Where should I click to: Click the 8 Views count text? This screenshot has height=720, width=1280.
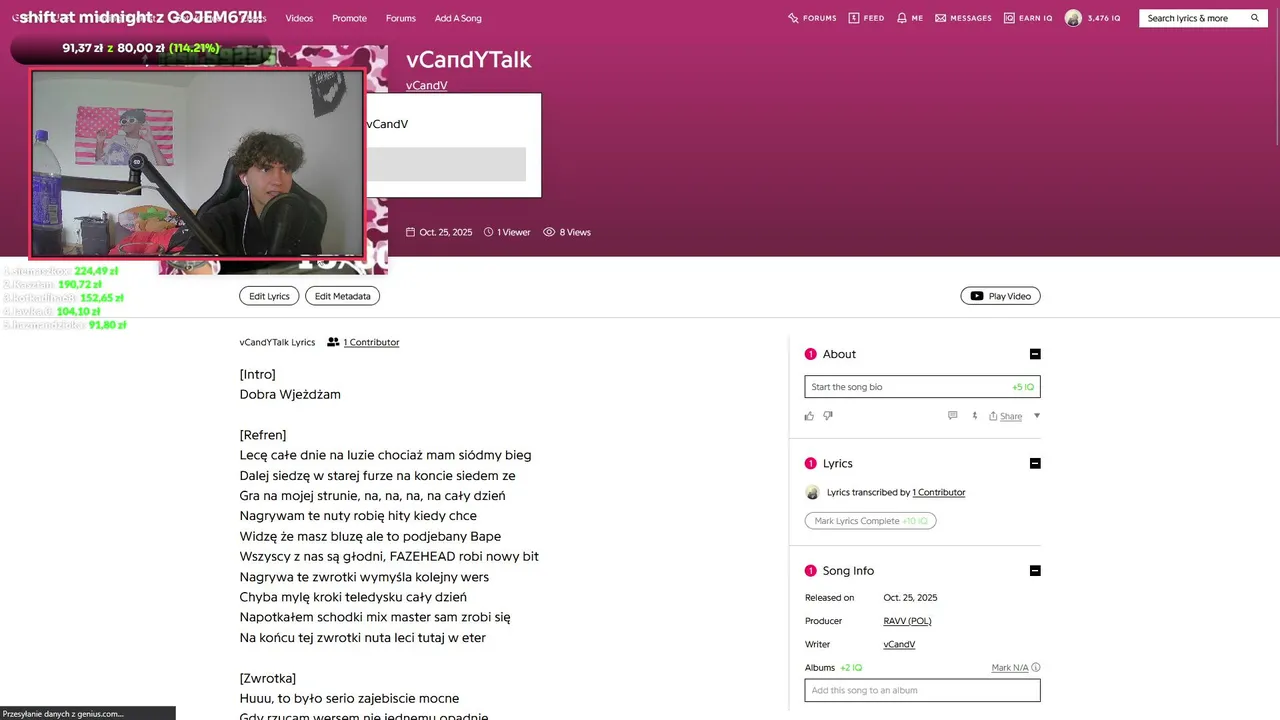(575, 232)
